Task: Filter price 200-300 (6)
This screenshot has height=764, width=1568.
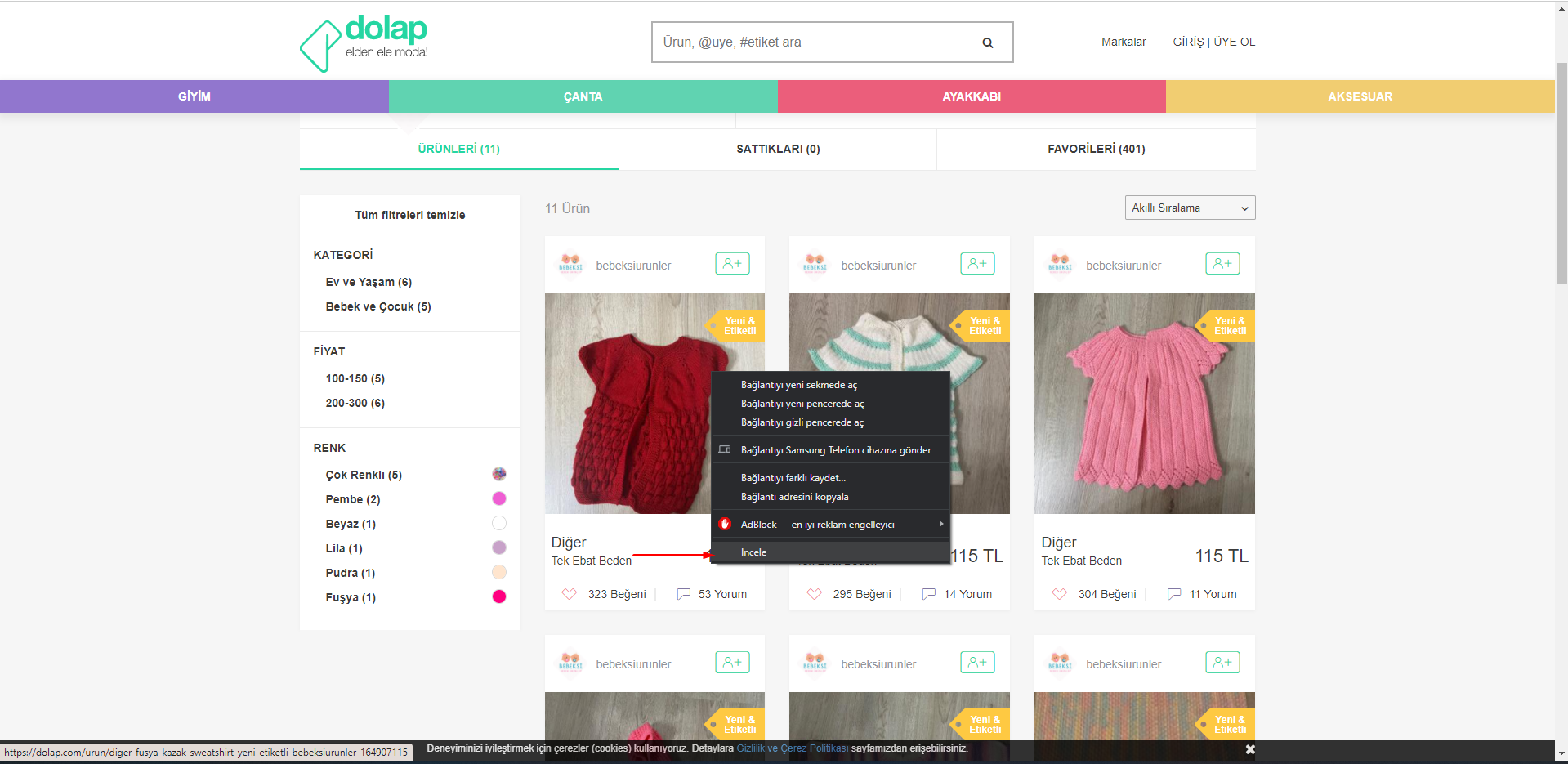Action: tap(355, 403)
